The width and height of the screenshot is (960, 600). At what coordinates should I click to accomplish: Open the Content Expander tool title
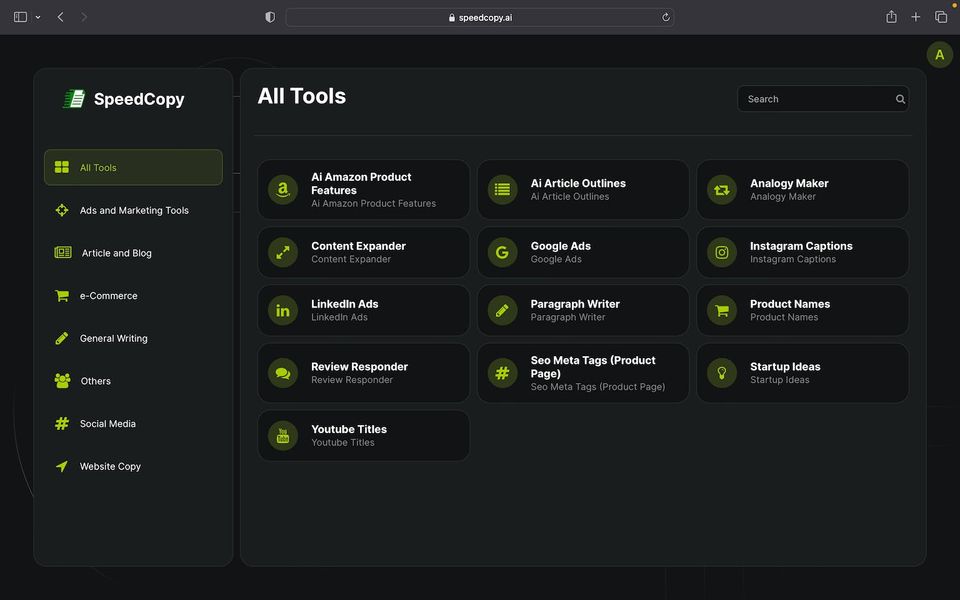coord(358,246)
